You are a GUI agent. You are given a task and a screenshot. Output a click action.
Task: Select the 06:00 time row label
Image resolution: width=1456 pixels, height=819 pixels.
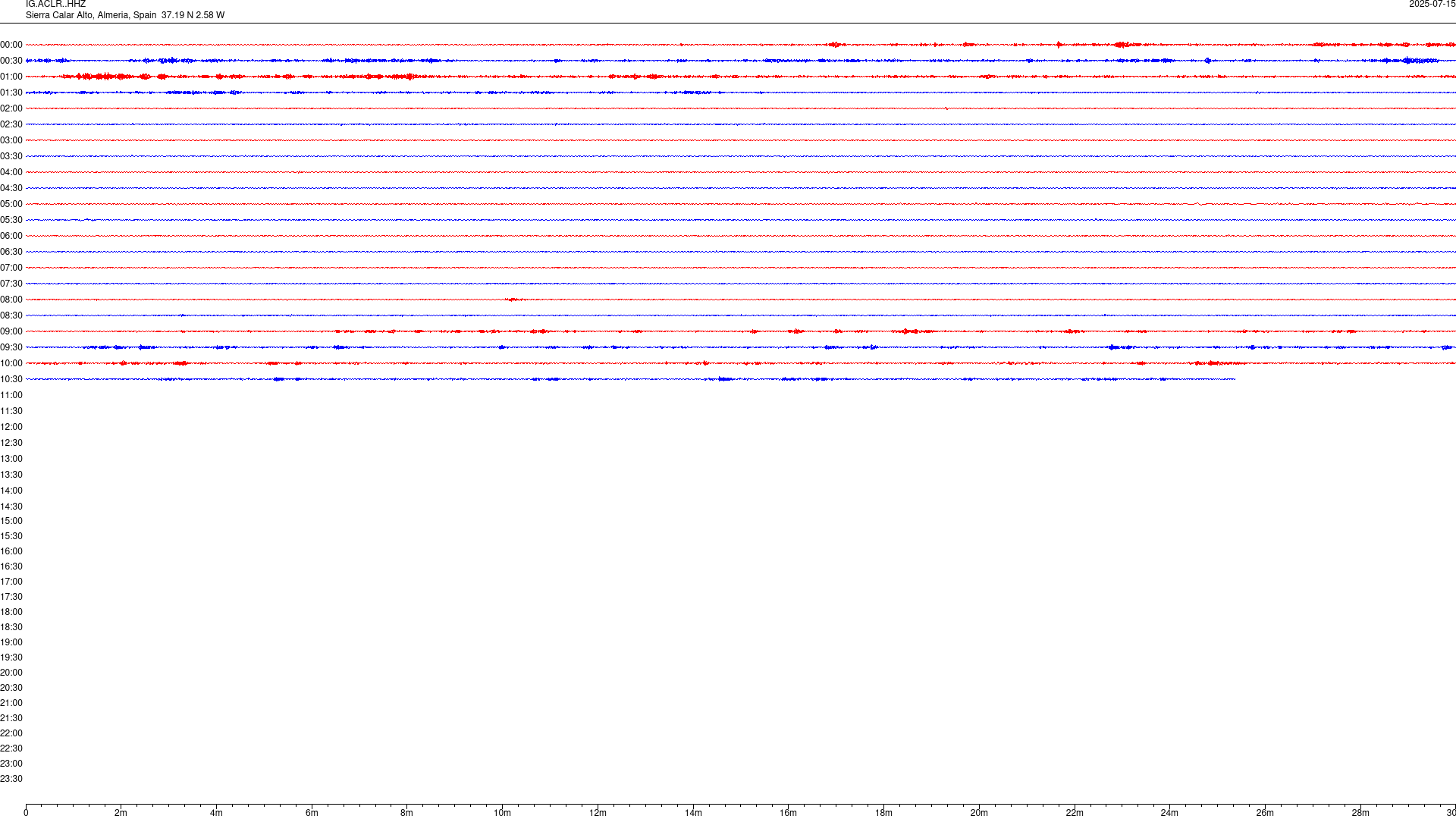(11, 236)
